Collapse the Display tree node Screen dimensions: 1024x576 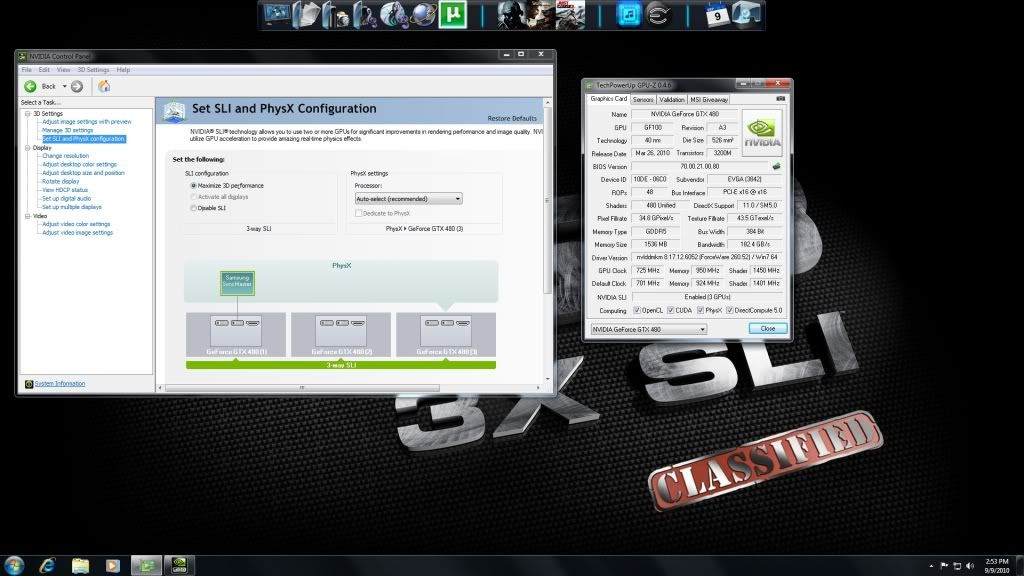point(27,148)
